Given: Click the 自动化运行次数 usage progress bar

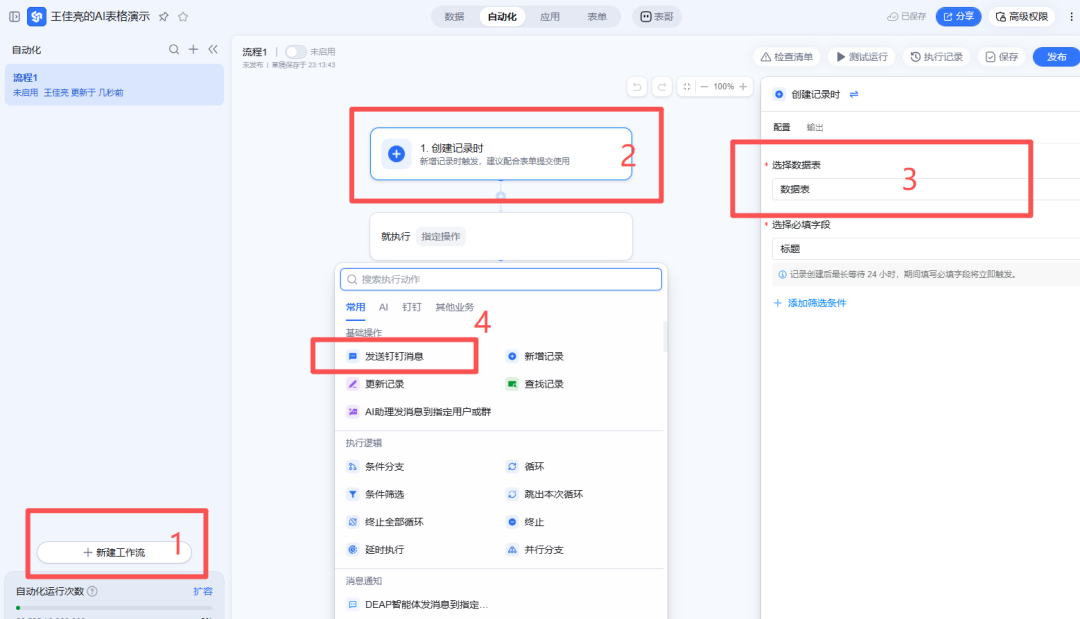Looking at the screenshot, I should pyautogui.click(x=114, y=608).
